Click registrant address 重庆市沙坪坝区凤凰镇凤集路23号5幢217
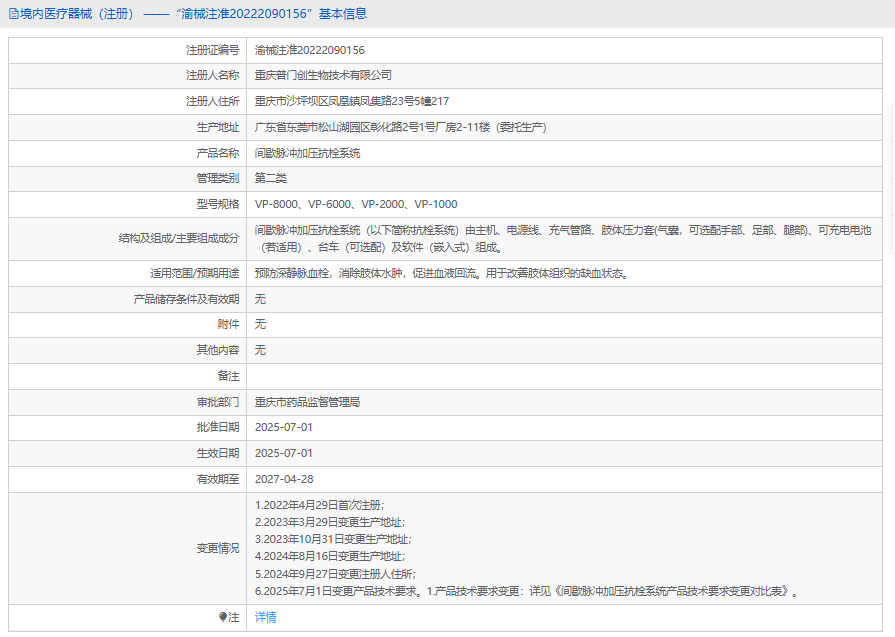 click(352, 101)
